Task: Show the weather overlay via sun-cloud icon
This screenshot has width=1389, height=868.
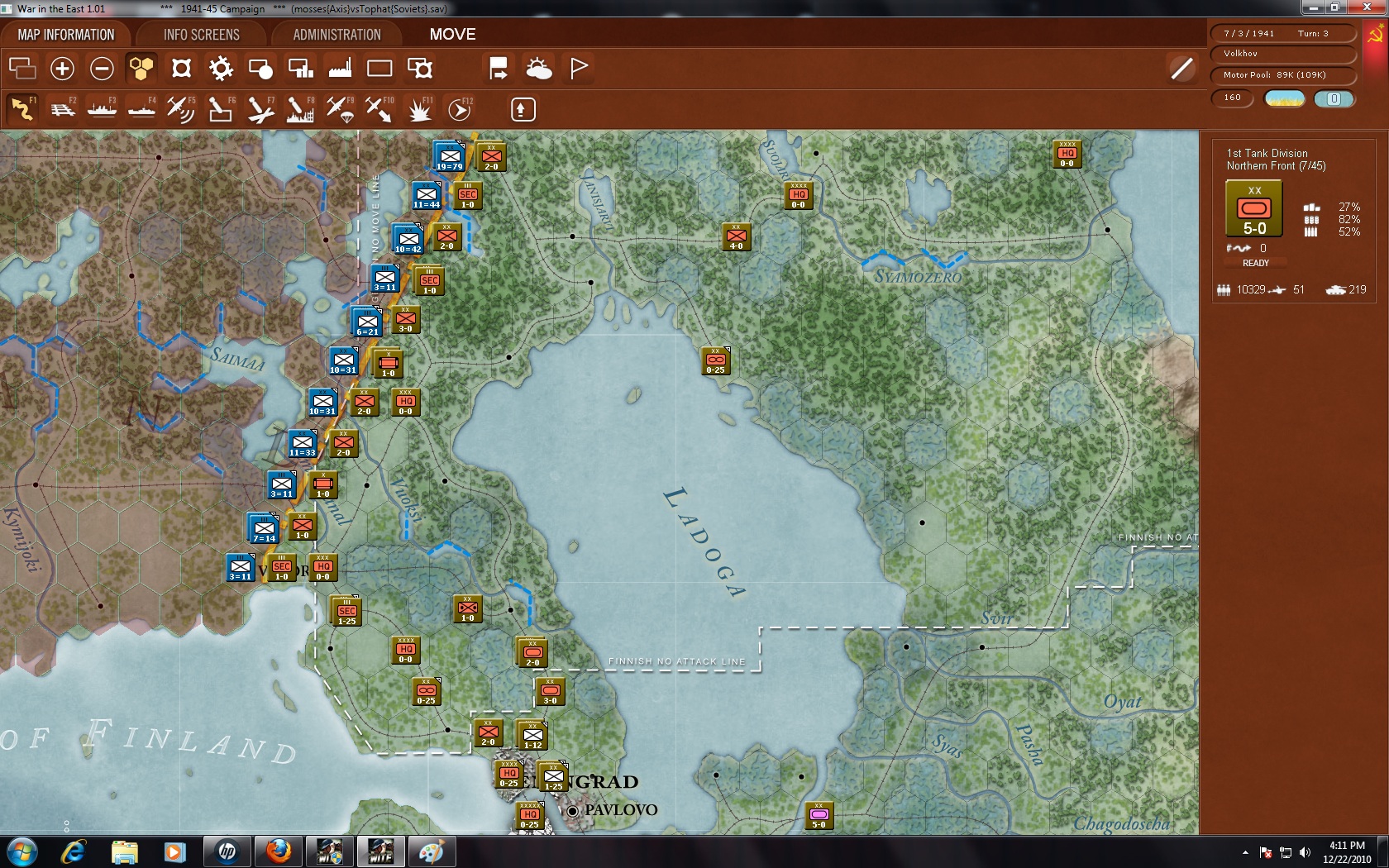Action: tap(539, 69)
